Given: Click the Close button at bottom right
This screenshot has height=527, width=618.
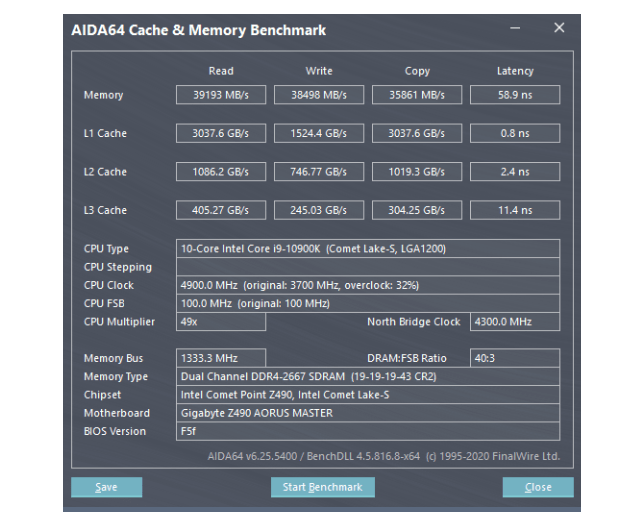Looking at the screenshot, I should tap(537, 487).
